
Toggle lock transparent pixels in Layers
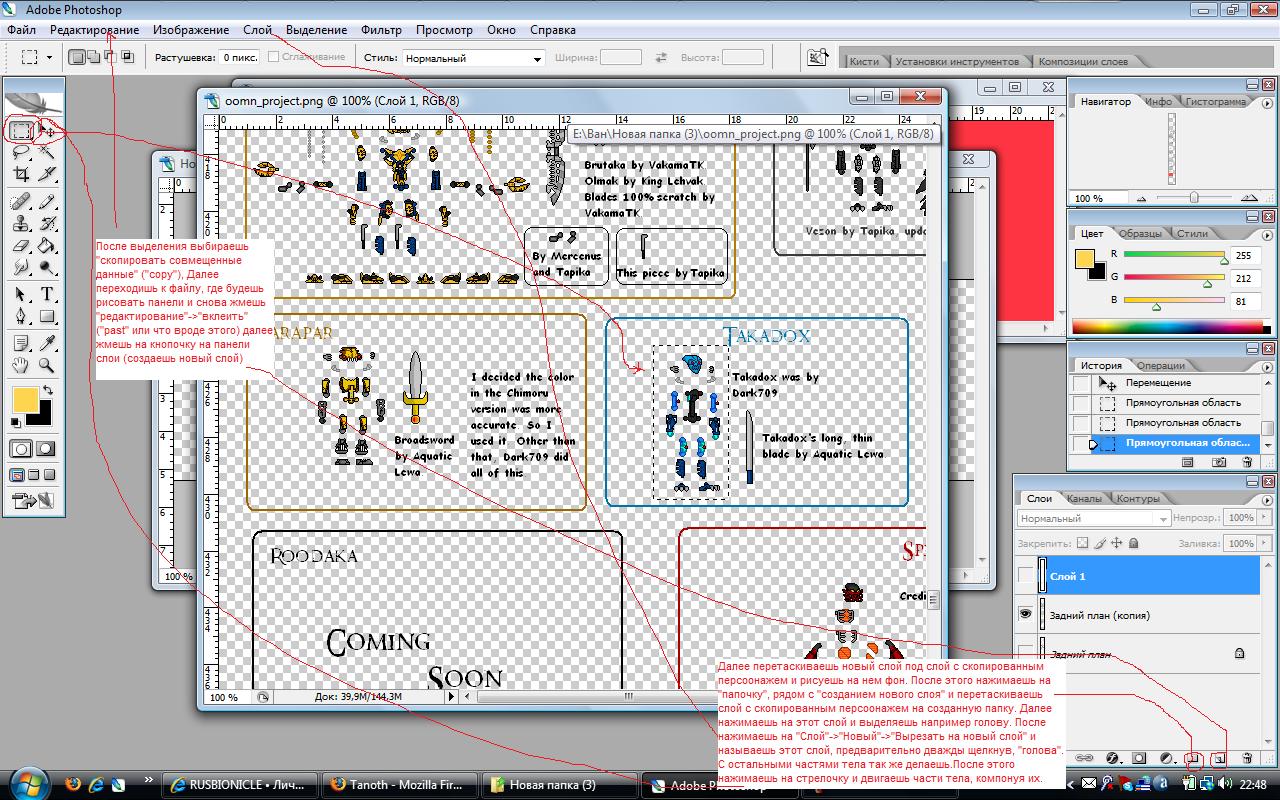(1082, 543)
